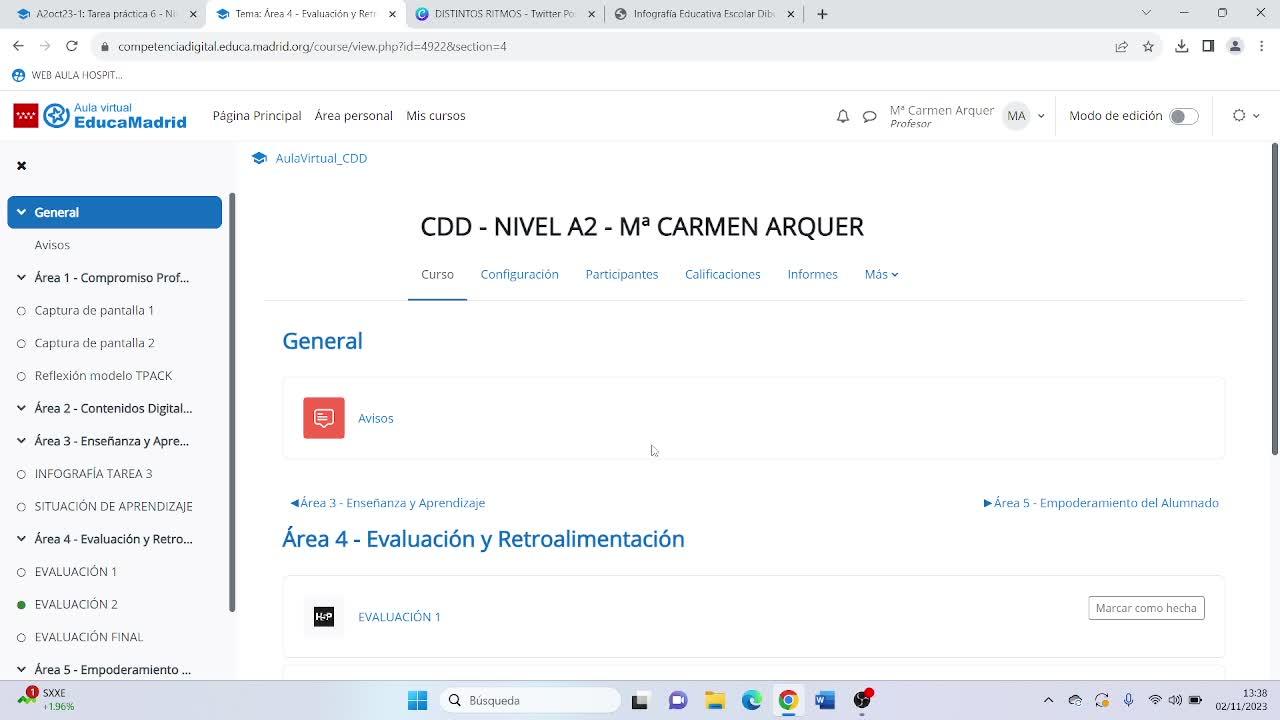The width and height of the screenshot is (1280, 720).
Task: Collapse Área 4 - Evaluación y Retro... section
Action: coord(21,539)
